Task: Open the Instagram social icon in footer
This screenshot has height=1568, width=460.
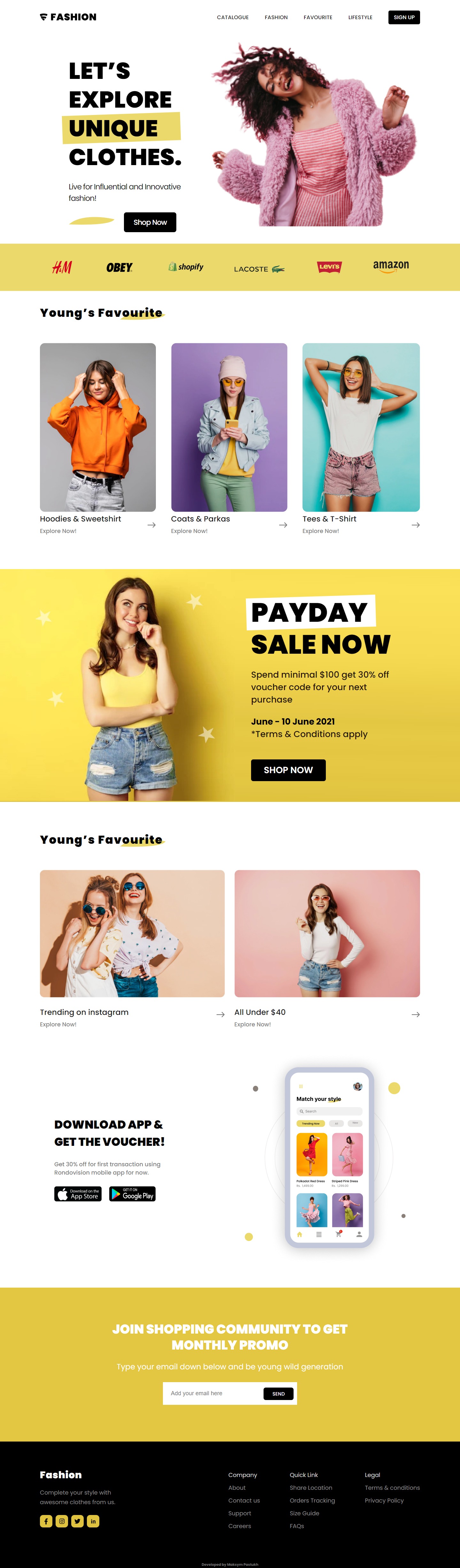Action: point(62,1520)
